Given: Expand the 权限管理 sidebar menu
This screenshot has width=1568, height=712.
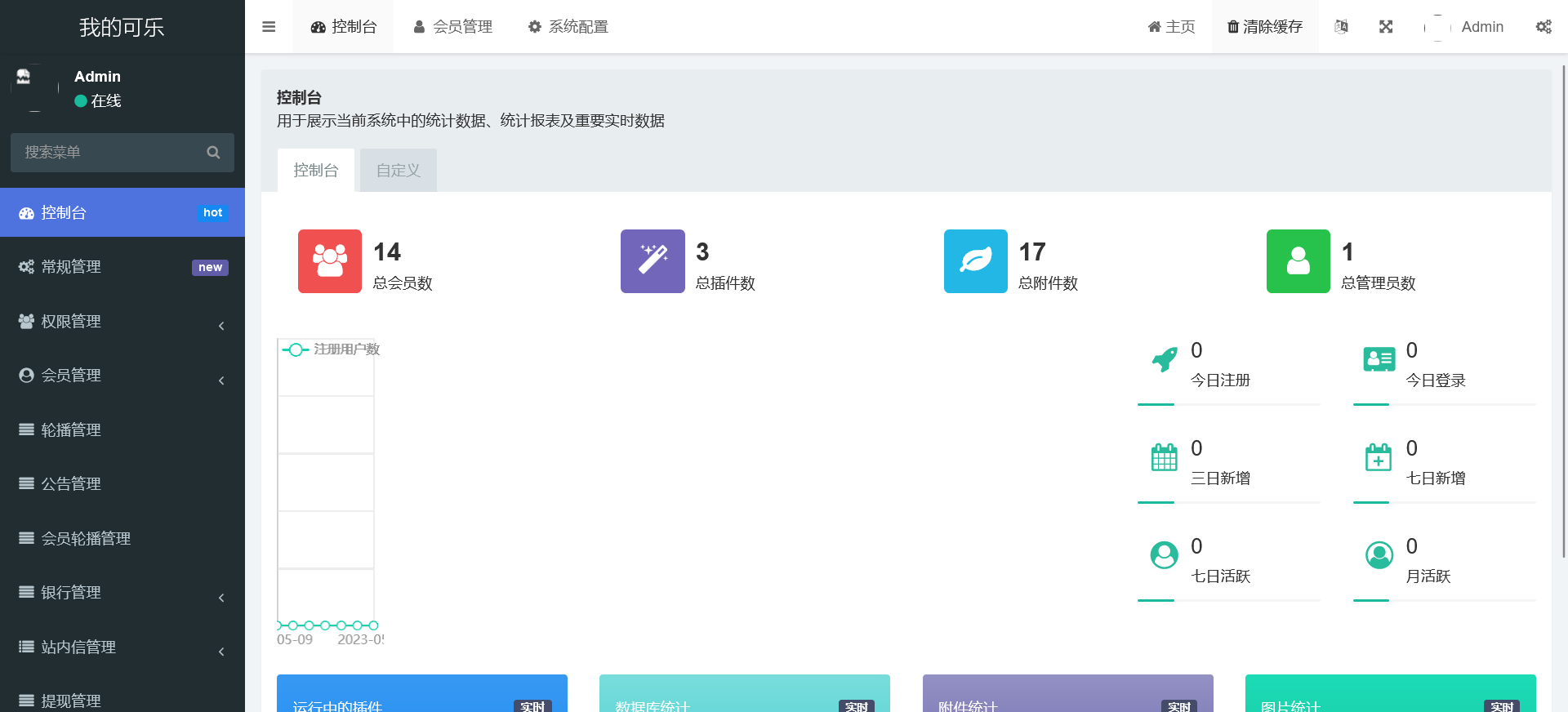Looking at the screenshot, I should (x=122, y=322).
